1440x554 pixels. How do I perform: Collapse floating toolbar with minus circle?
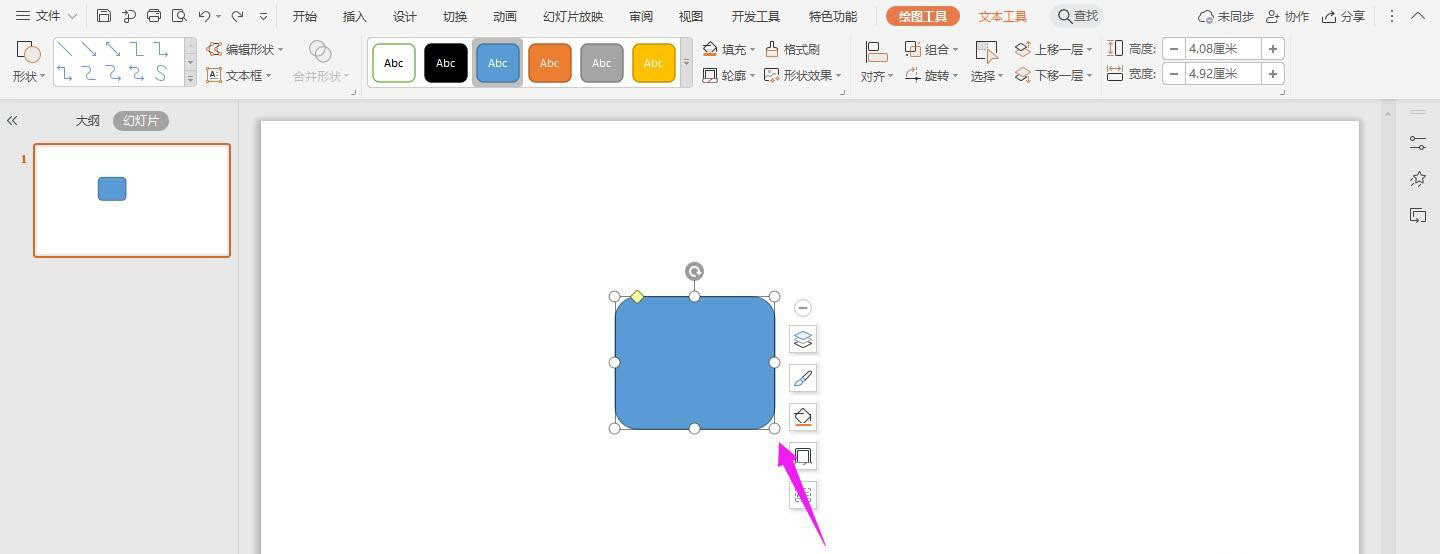(x=803, y=308)
